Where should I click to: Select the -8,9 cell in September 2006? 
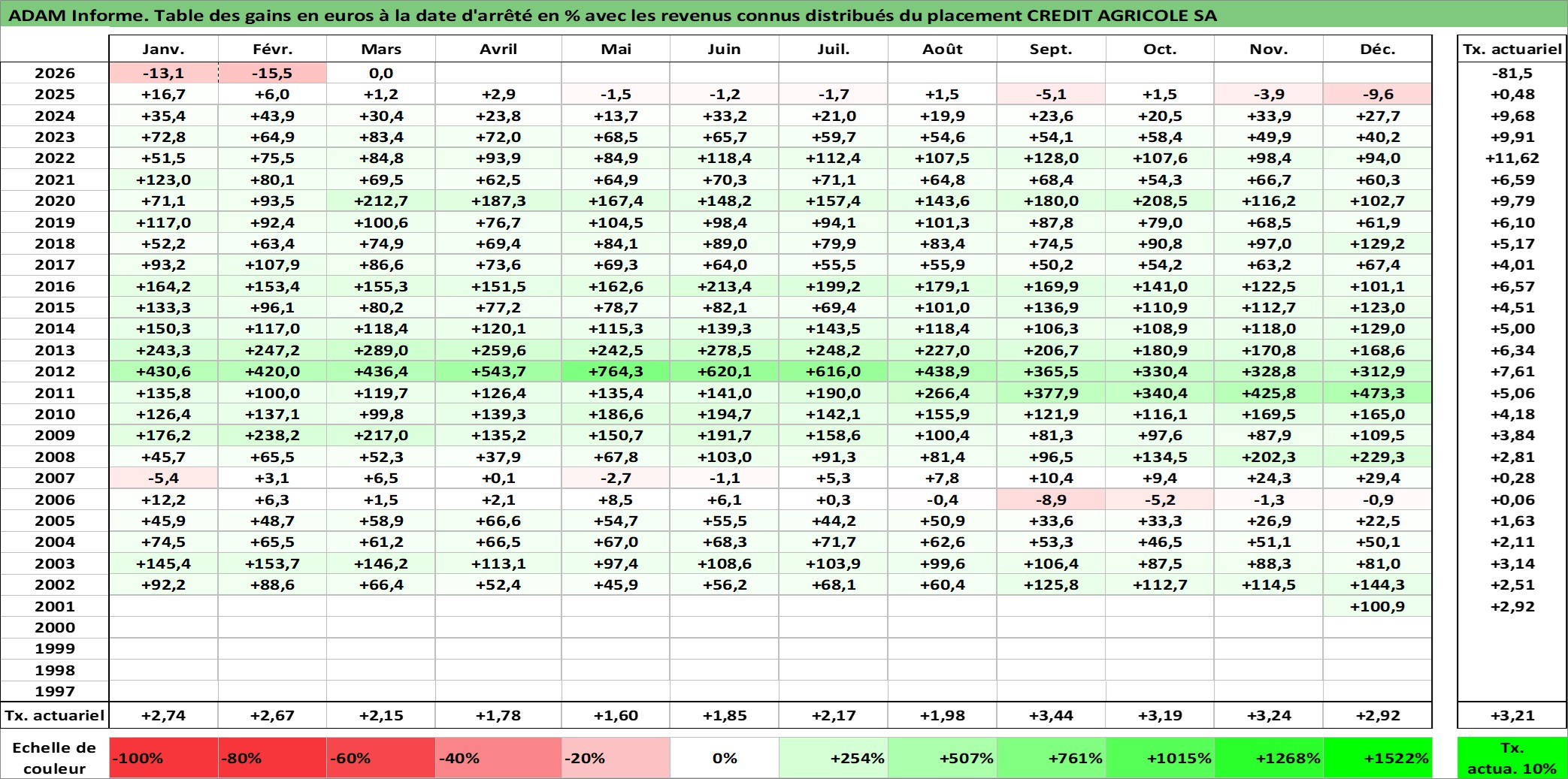[x=1052, y=500]
